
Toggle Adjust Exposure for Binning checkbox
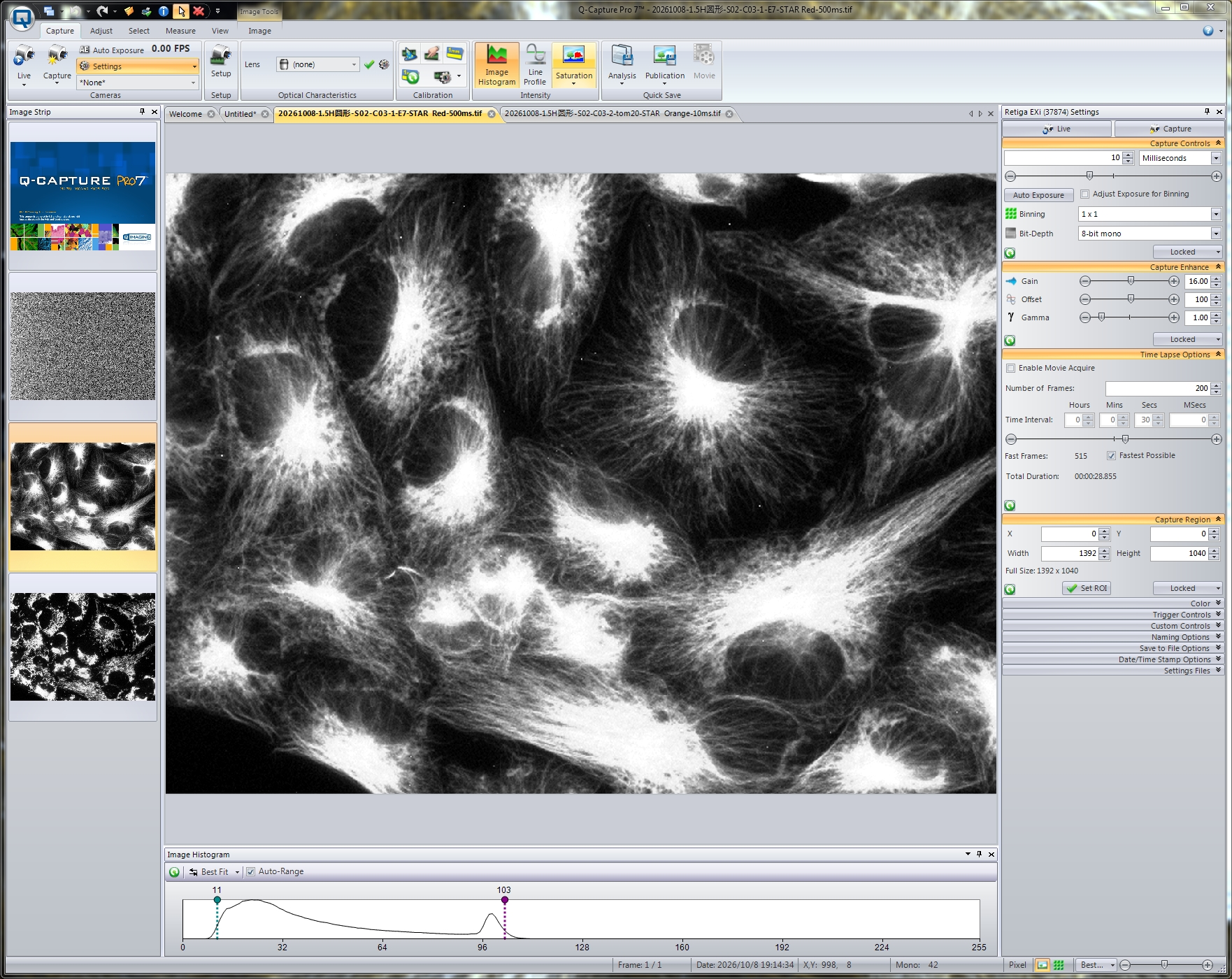[1084, 194]
